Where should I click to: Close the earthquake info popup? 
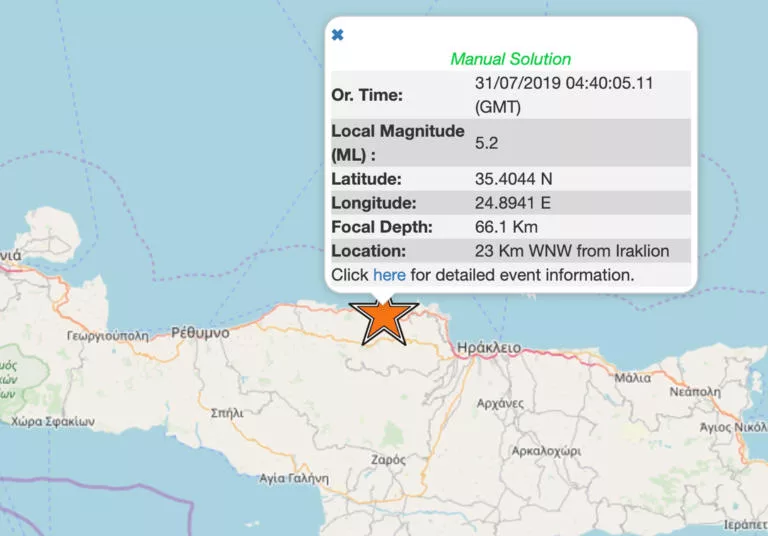click(337, 35)
